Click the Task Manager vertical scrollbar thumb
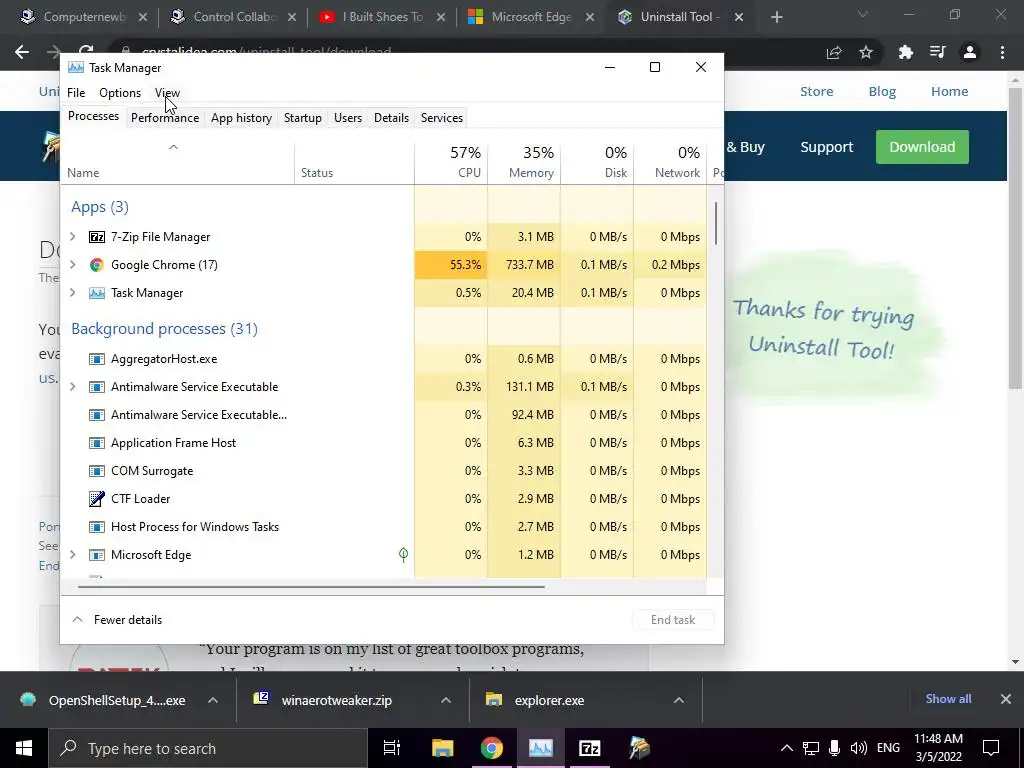Viewport: 1024px width, 768px height. tap(716, 223)
